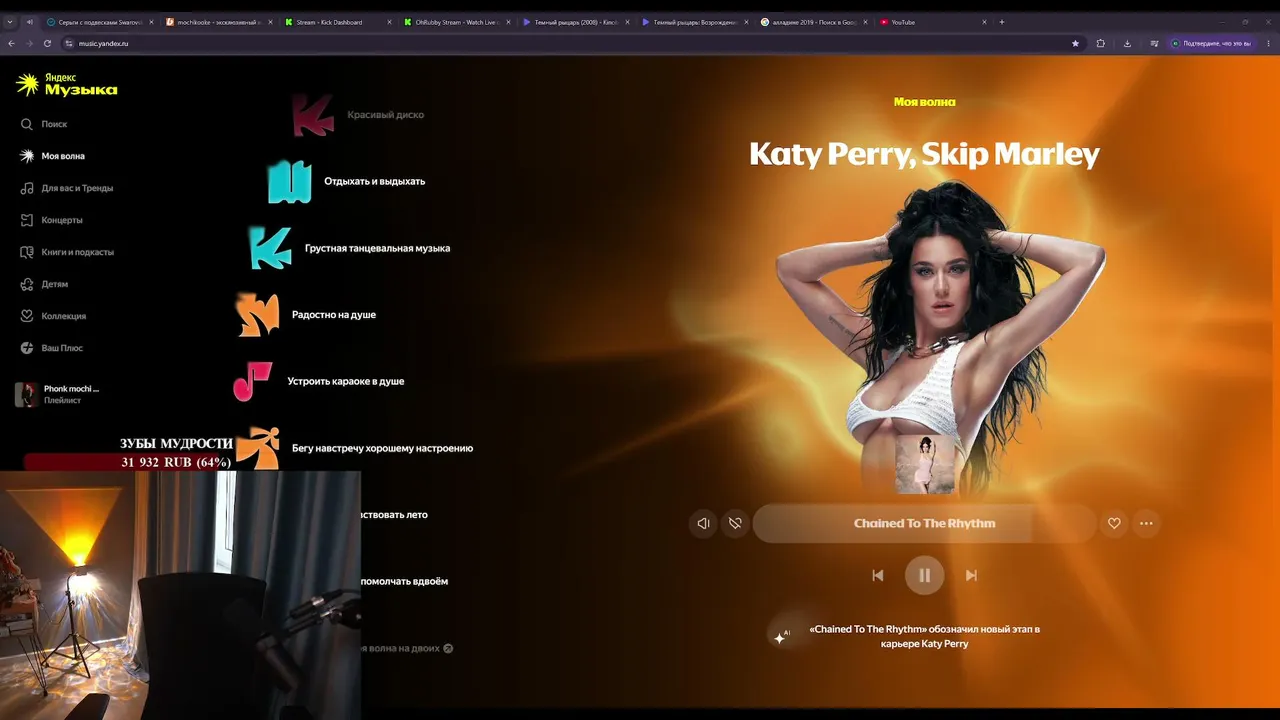
Task: Open browser downloads icon
Action: point(1127,43)
